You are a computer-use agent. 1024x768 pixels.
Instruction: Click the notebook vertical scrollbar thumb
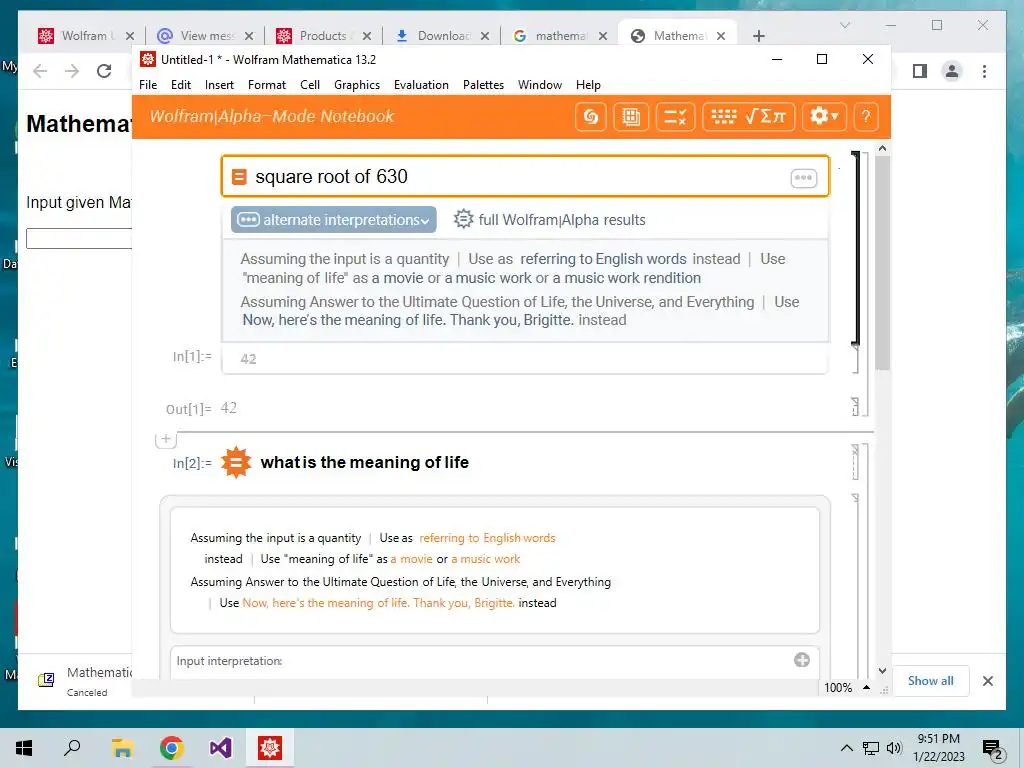pyautogui.click(x=882, y=263)
